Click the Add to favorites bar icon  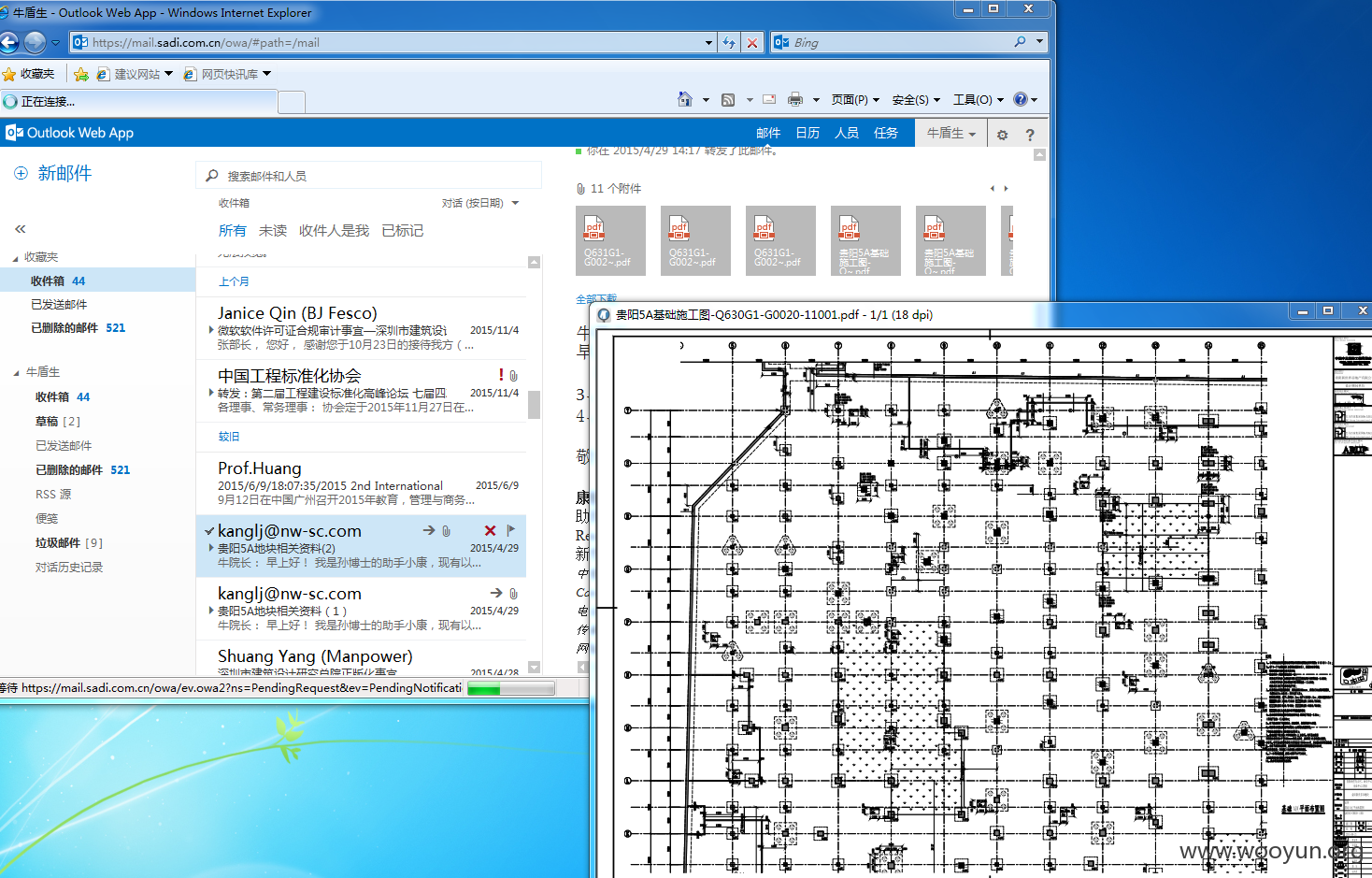(81, 74)
